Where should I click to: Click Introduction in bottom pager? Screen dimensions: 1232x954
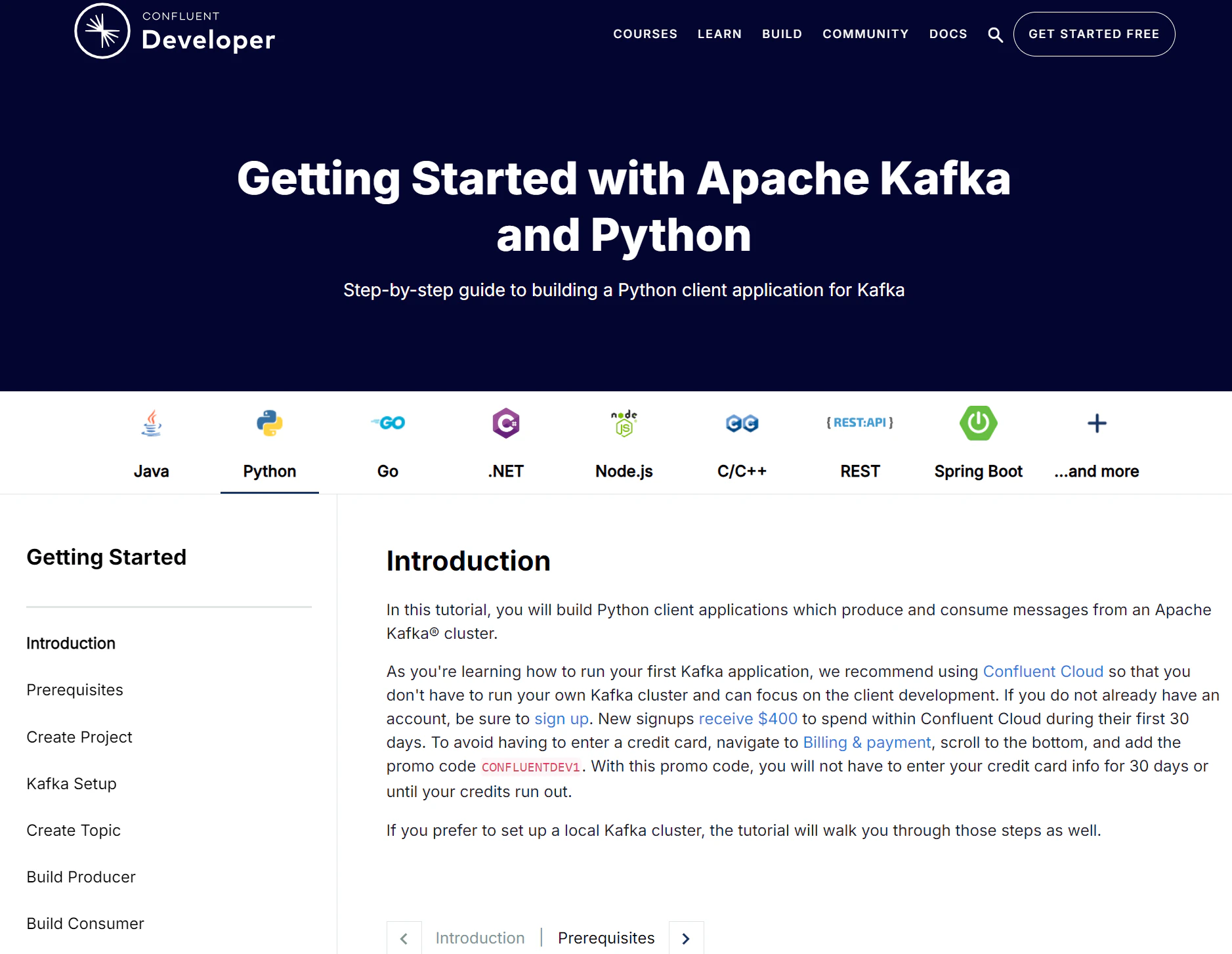[x=480, y=938]
